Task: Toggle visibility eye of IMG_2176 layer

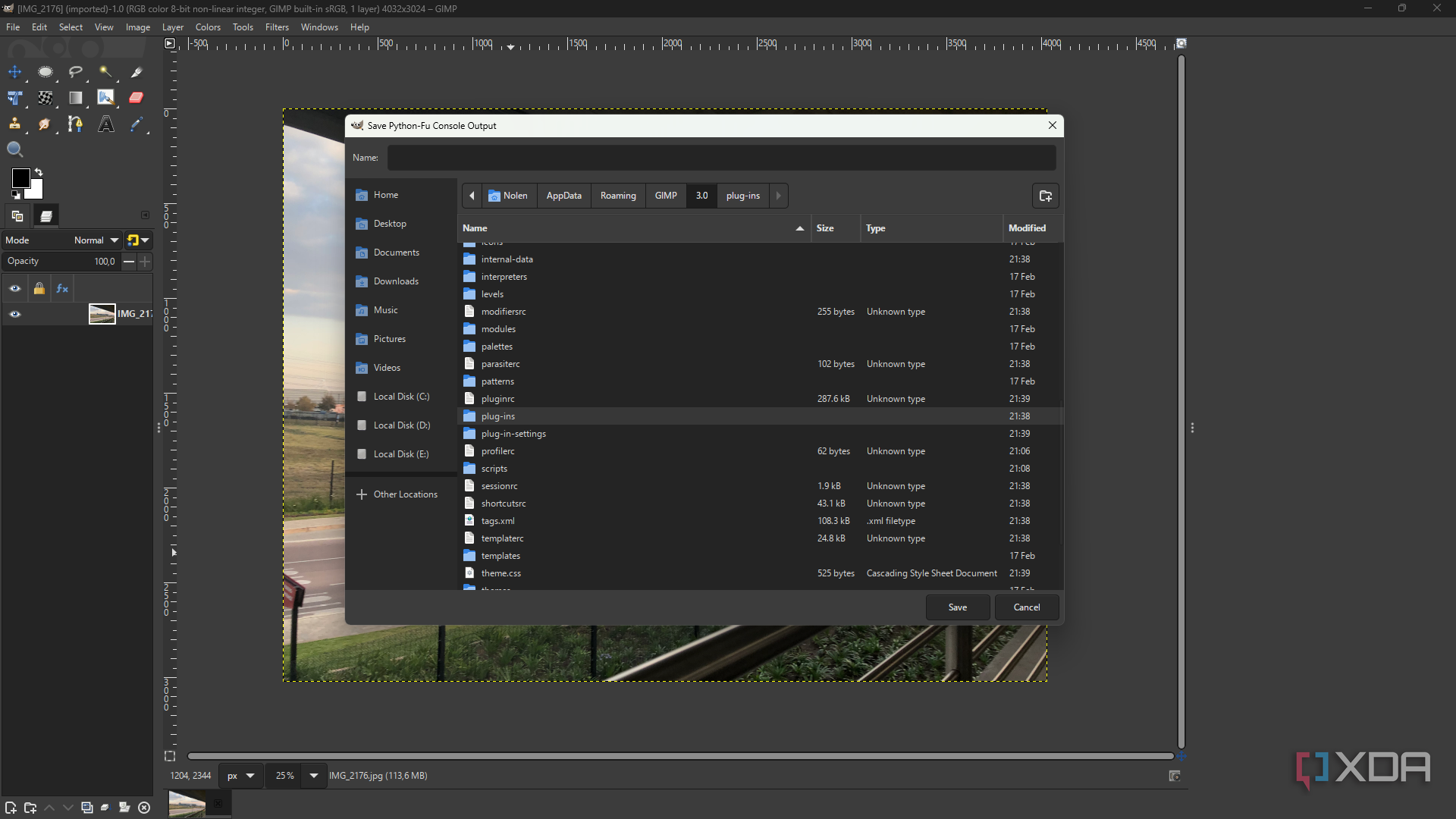Action: click(15, 314)
